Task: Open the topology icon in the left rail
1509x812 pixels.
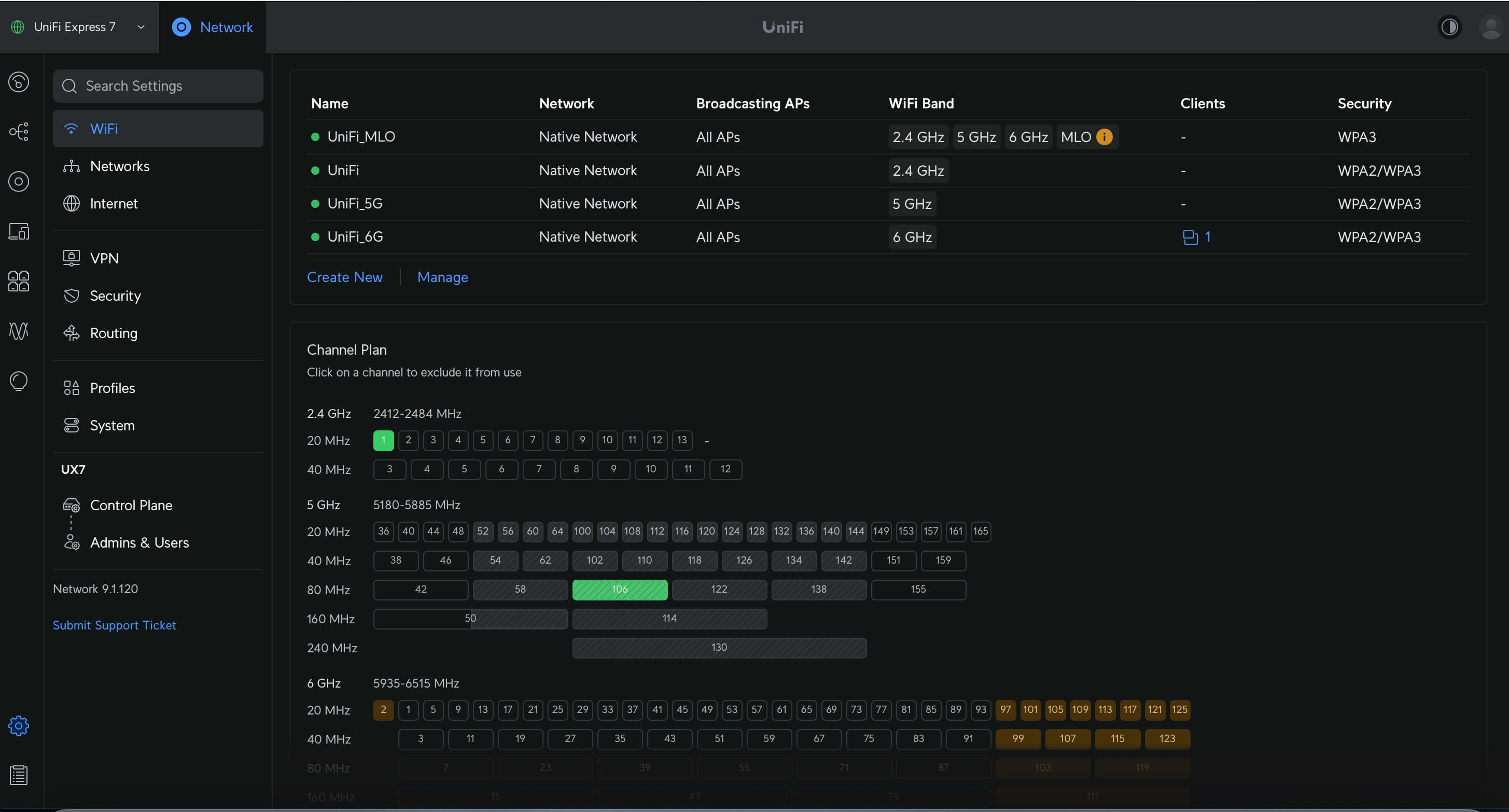Action: tap(19, 131)
